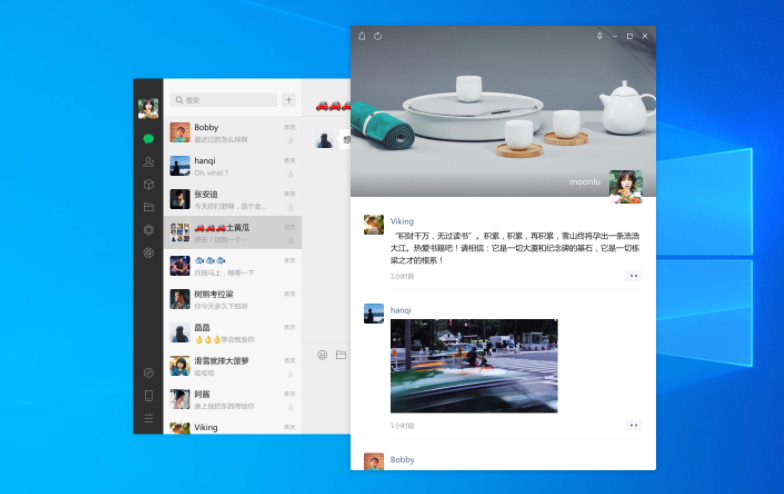Image resolution: width=784 pixels, height=494 pixels.
Task: Click the plus button beside search box
Action: (x=288, y=100)
